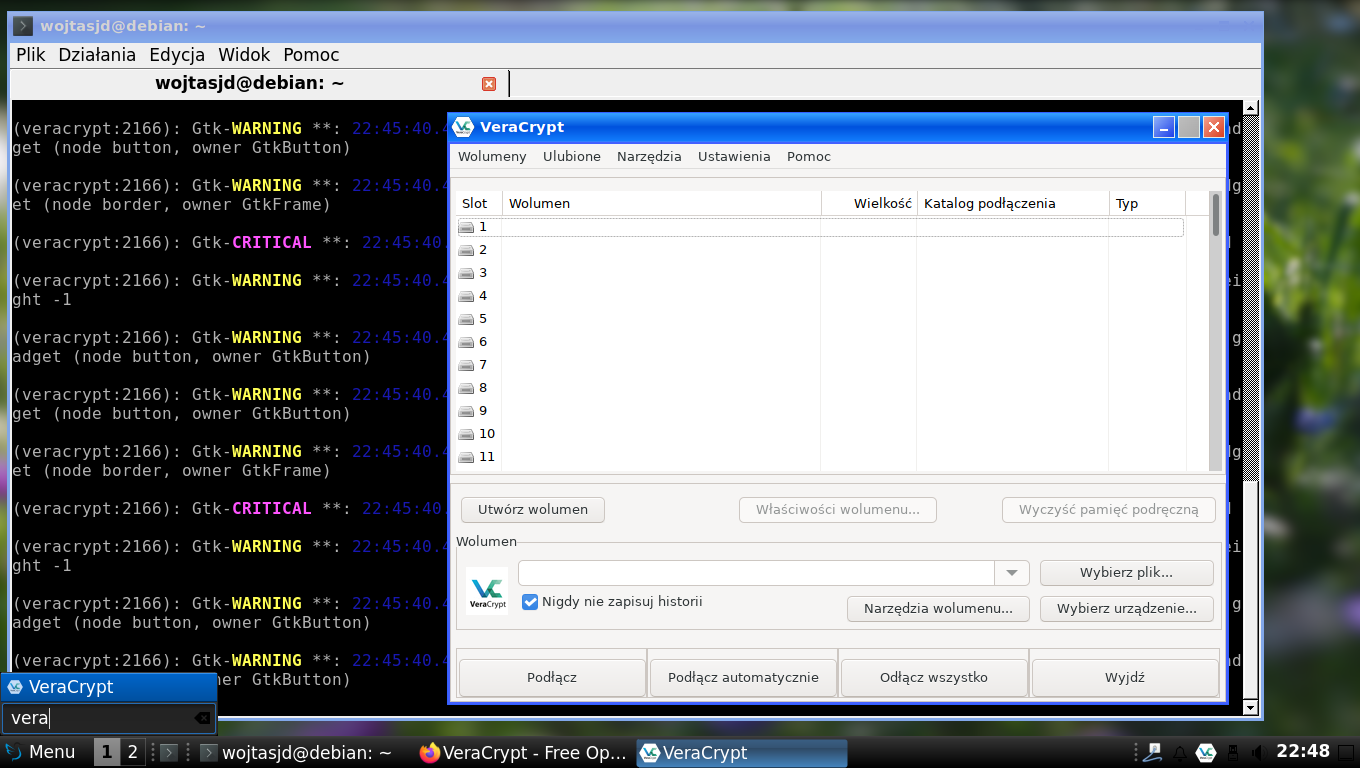This screenshot has height=768, width=1360.
Task: Click the terminal scrollbar down arrow
Action: [1249, 708]
